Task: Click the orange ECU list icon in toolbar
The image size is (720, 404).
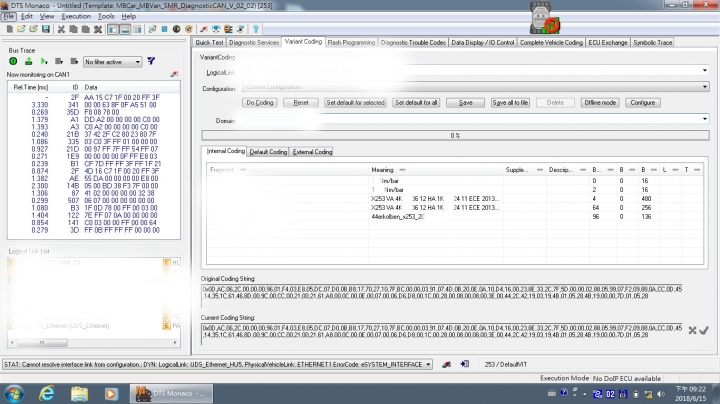Action: click(x=228, y=29)
